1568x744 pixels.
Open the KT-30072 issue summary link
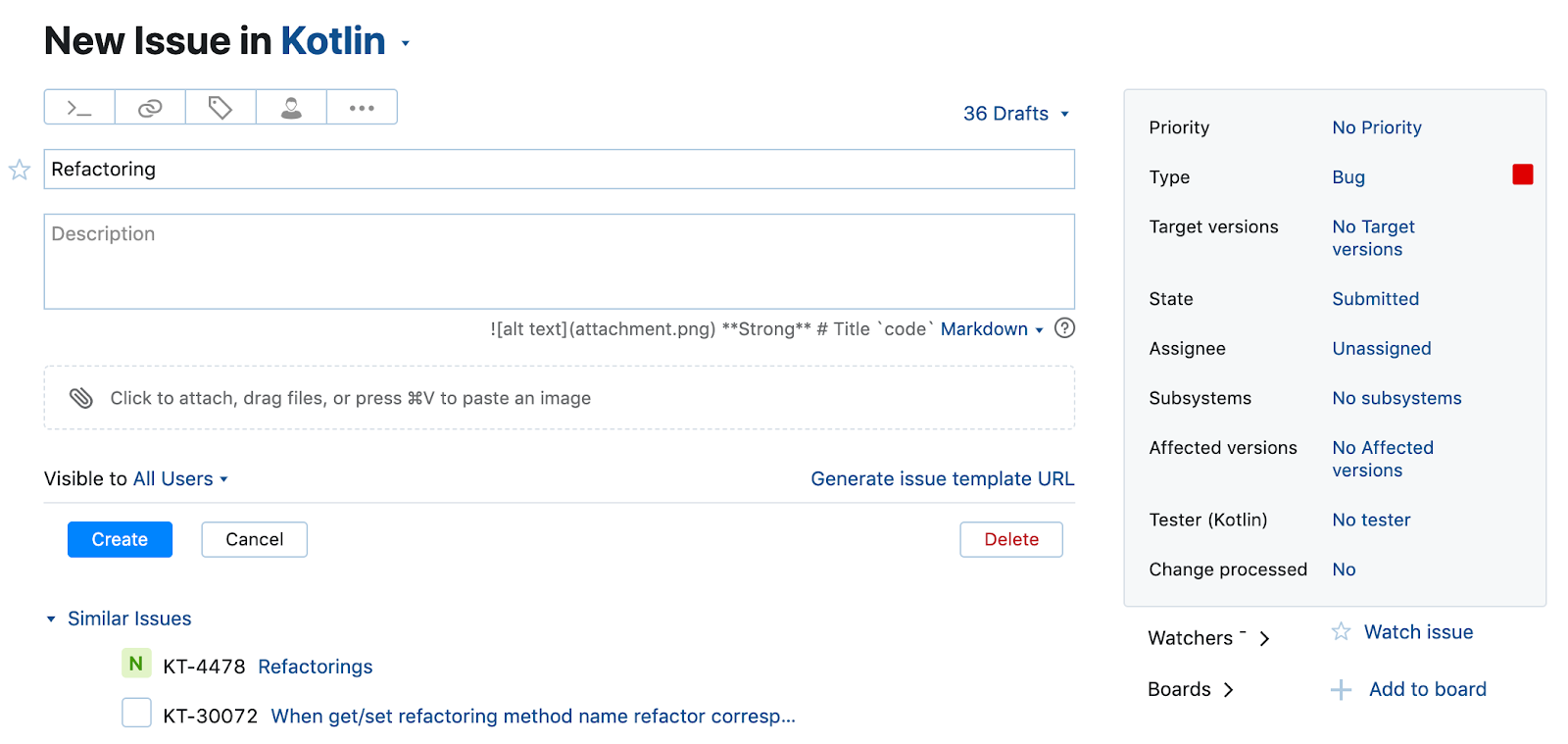click(533, 717)
